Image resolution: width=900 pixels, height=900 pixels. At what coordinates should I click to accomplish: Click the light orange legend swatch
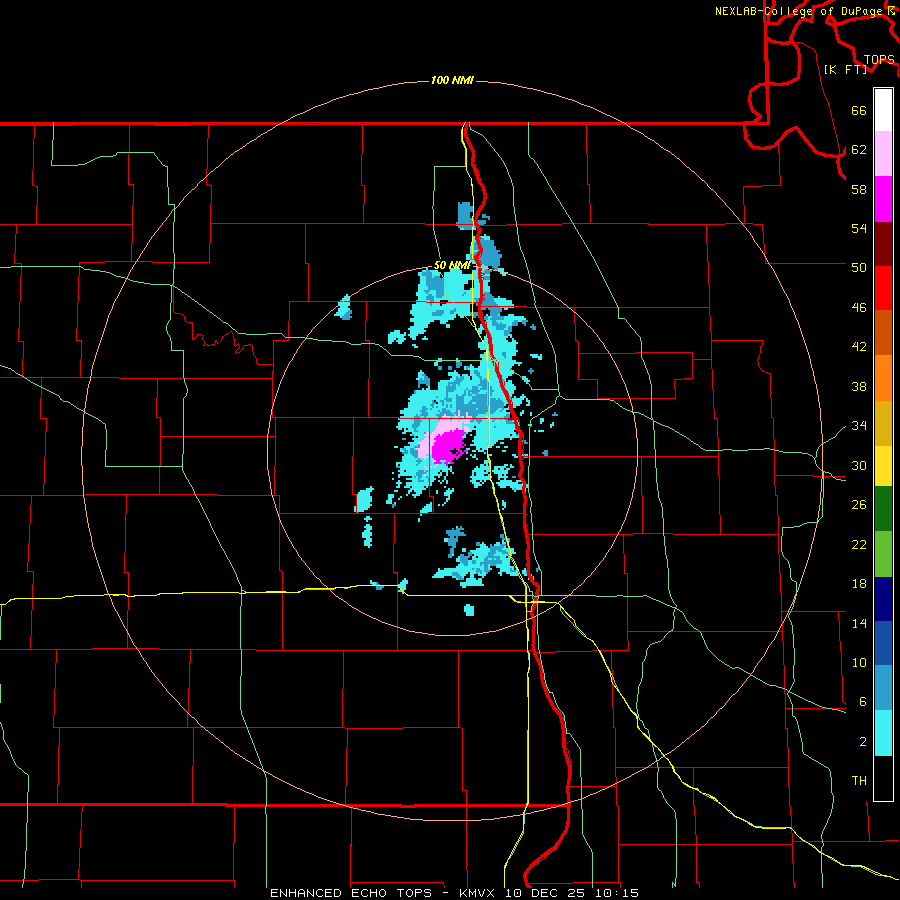click(x=883, y=378)
